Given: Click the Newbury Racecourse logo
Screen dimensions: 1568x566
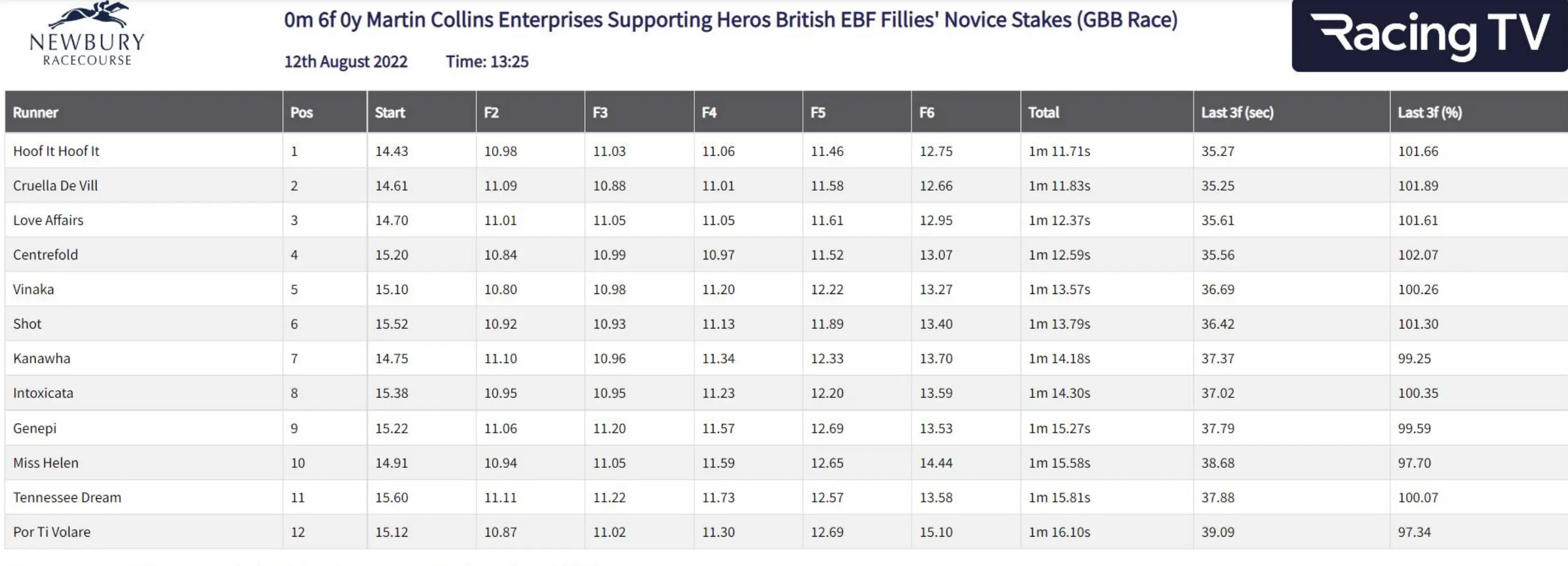Looking at the screenshot, I should pos(87,34).
